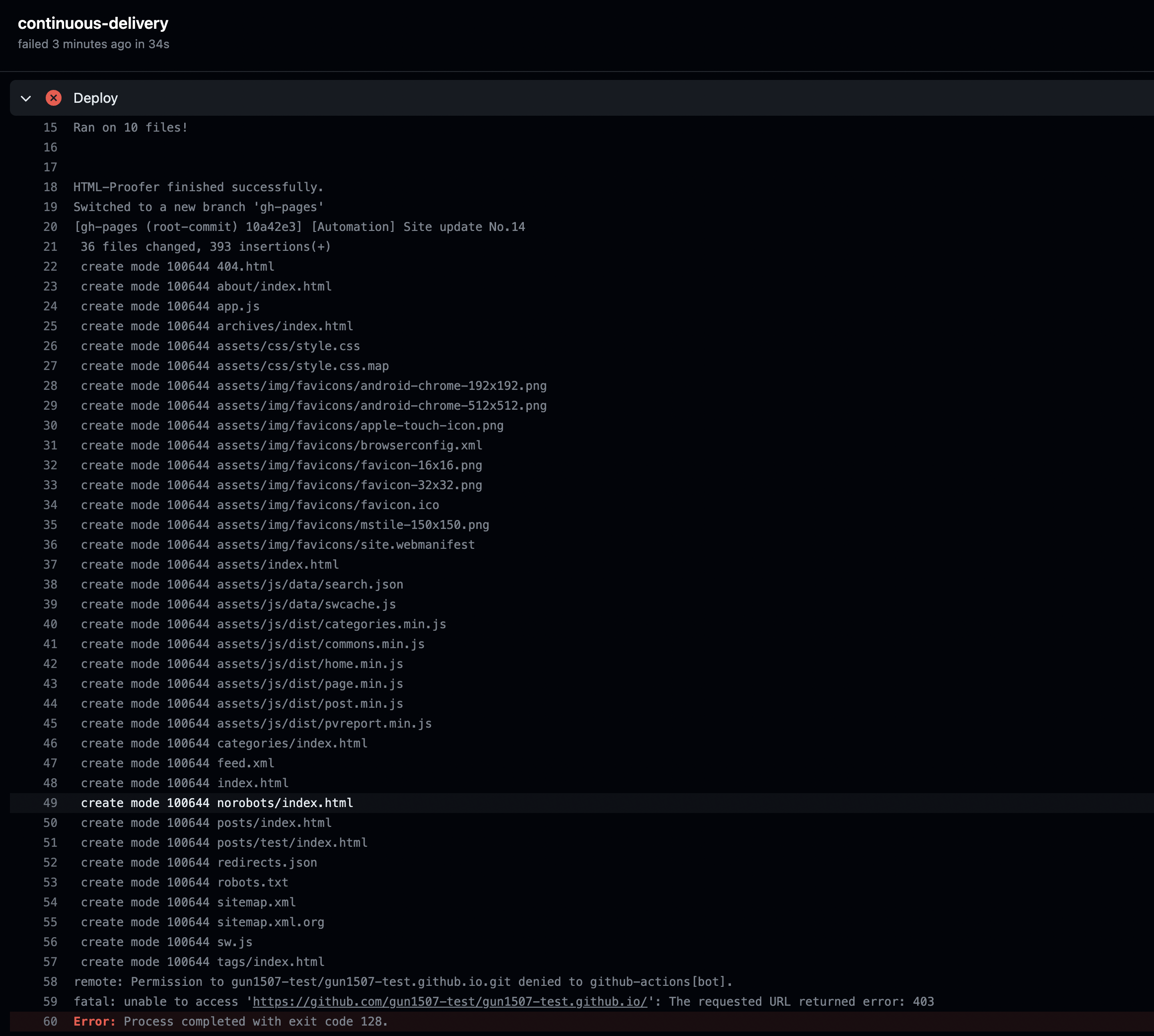Click the 'Ran on 10 files!' log line
This screenshot has width=1154, height=1036.
pyautogui.click(x=130, y=128)
